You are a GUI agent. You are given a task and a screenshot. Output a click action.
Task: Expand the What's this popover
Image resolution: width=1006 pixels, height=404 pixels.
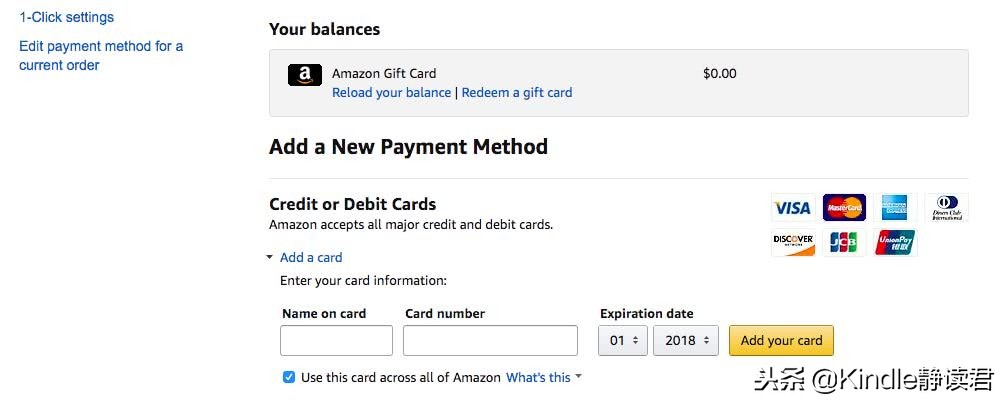click(x=543, y=377)
